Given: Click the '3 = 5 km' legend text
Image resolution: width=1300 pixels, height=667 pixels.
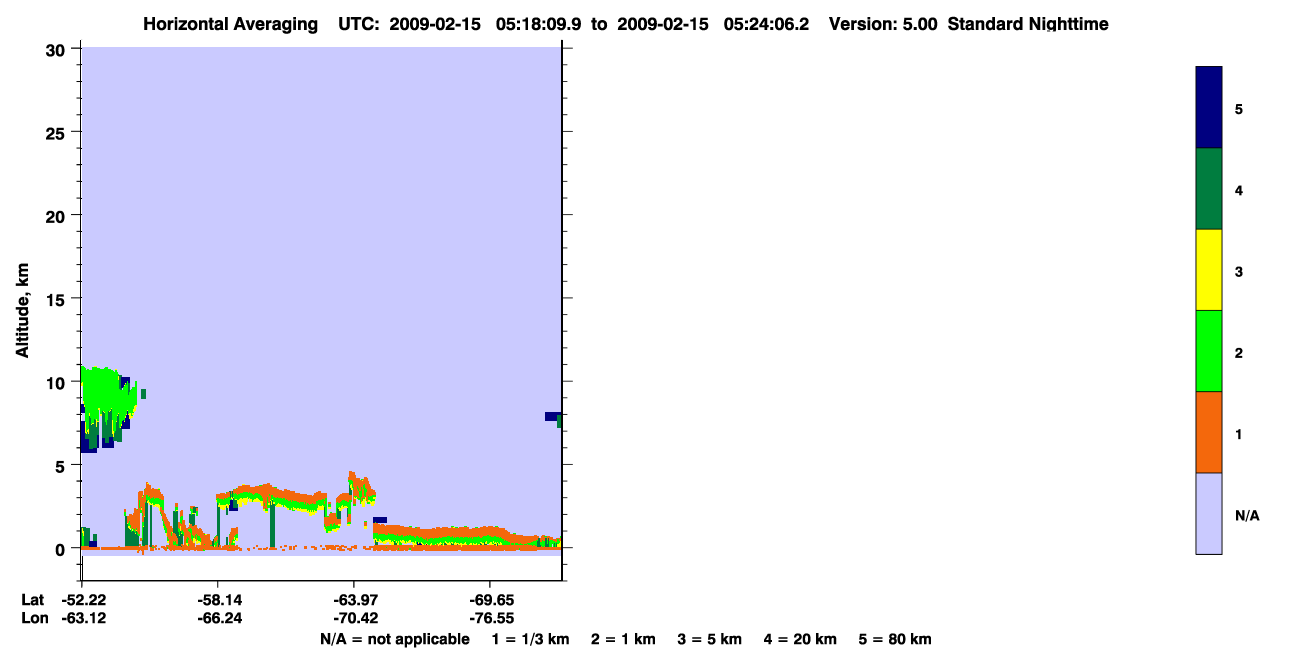Looking at the screenshot, I should point(710,639).
